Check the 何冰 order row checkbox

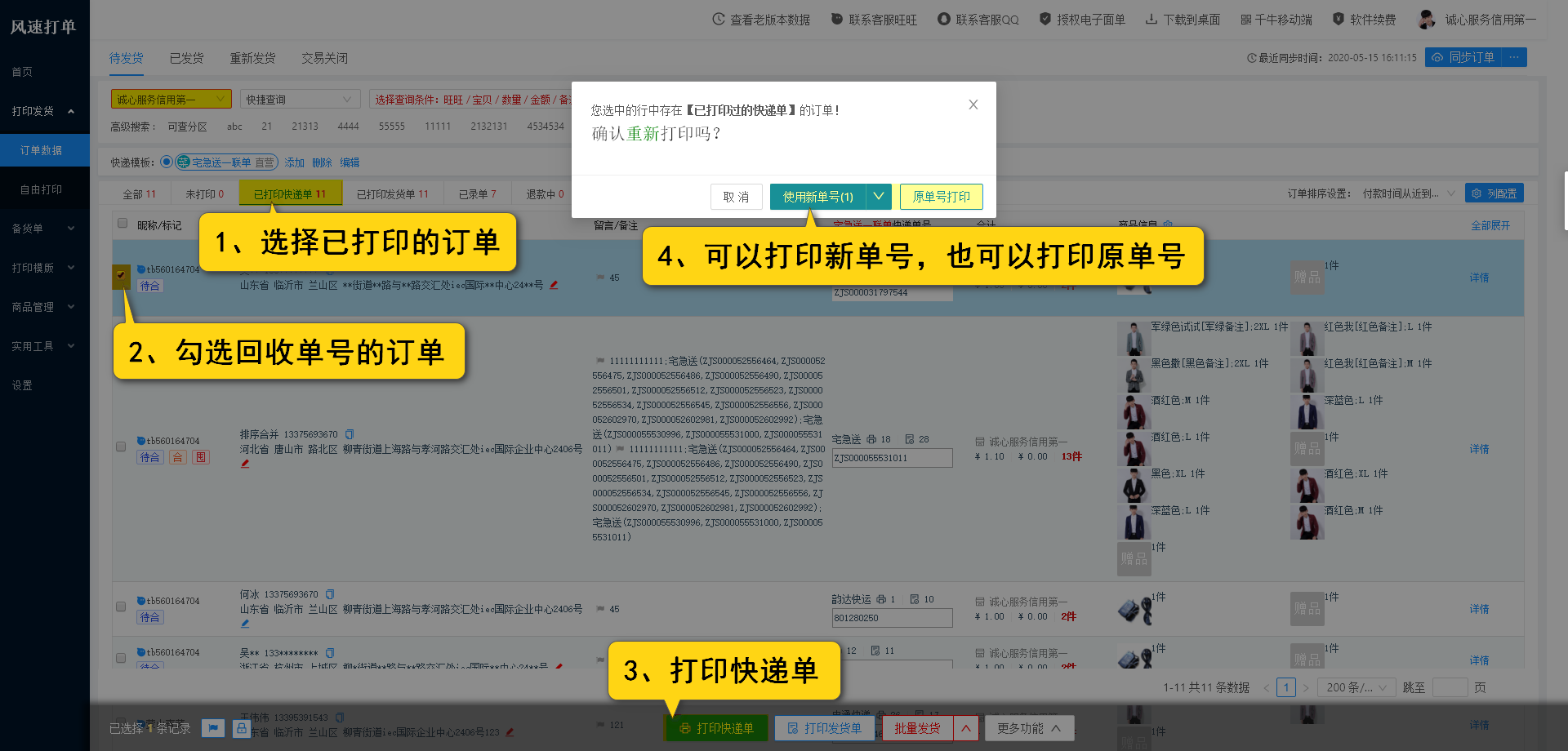121,607
